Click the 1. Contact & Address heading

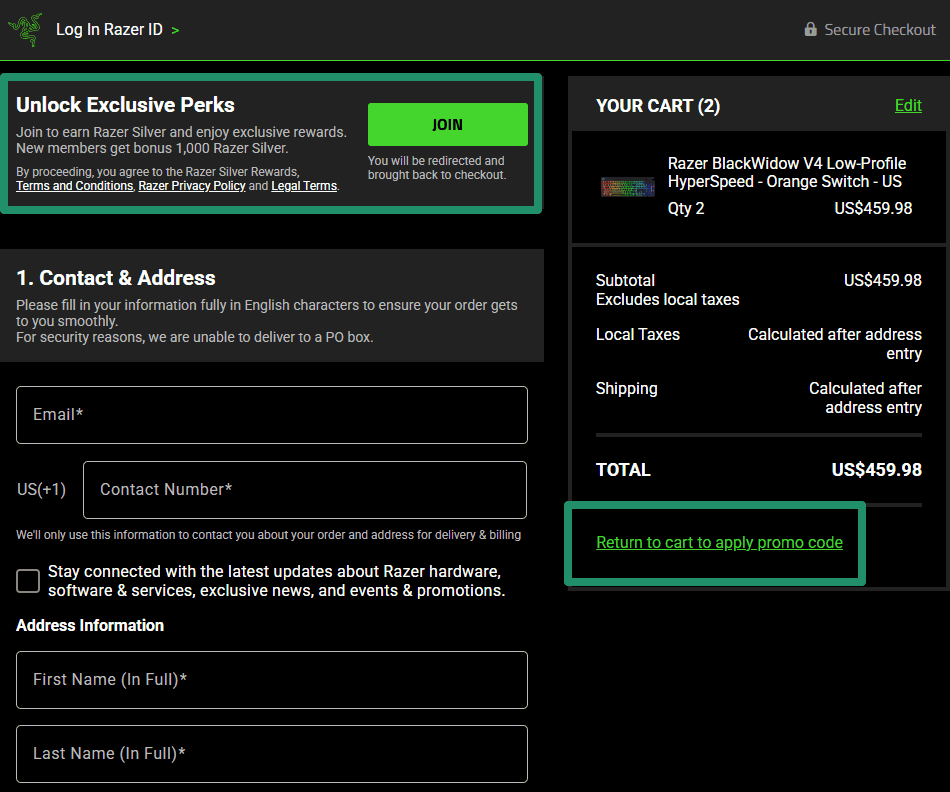116,278
